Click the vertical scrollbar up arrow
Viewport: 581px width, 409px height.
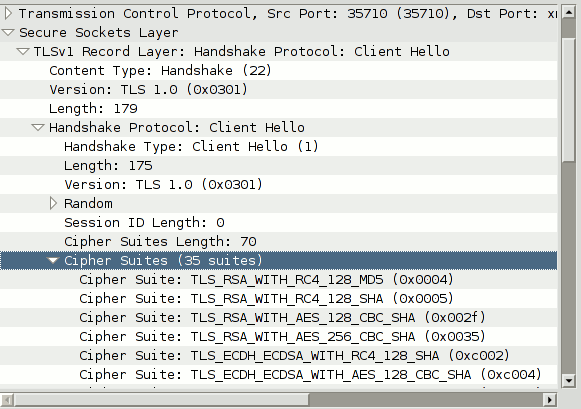(x=569, y=12)
